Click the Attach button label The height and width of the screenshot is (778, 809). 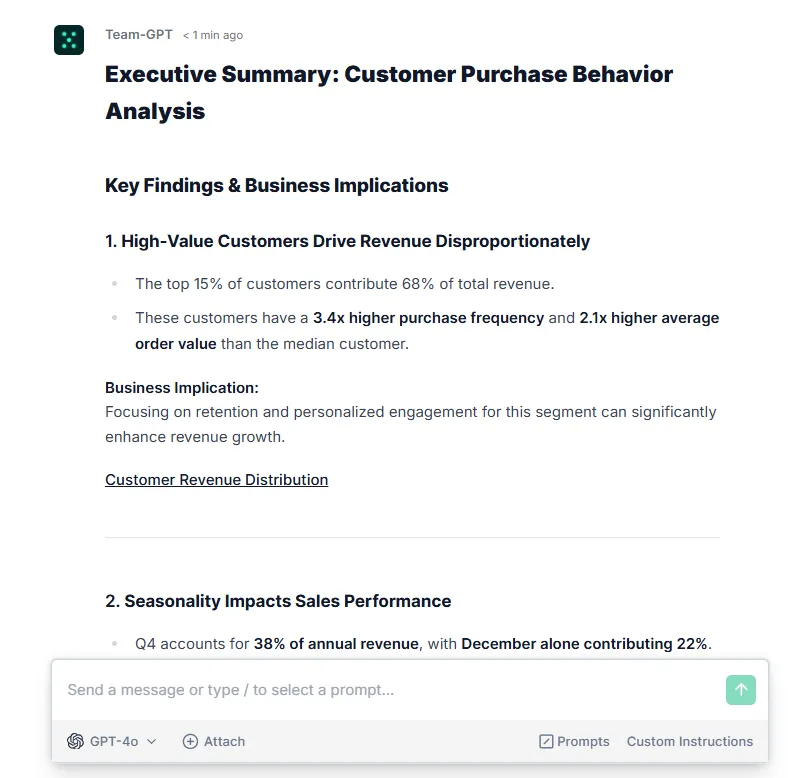pos(224,741)
